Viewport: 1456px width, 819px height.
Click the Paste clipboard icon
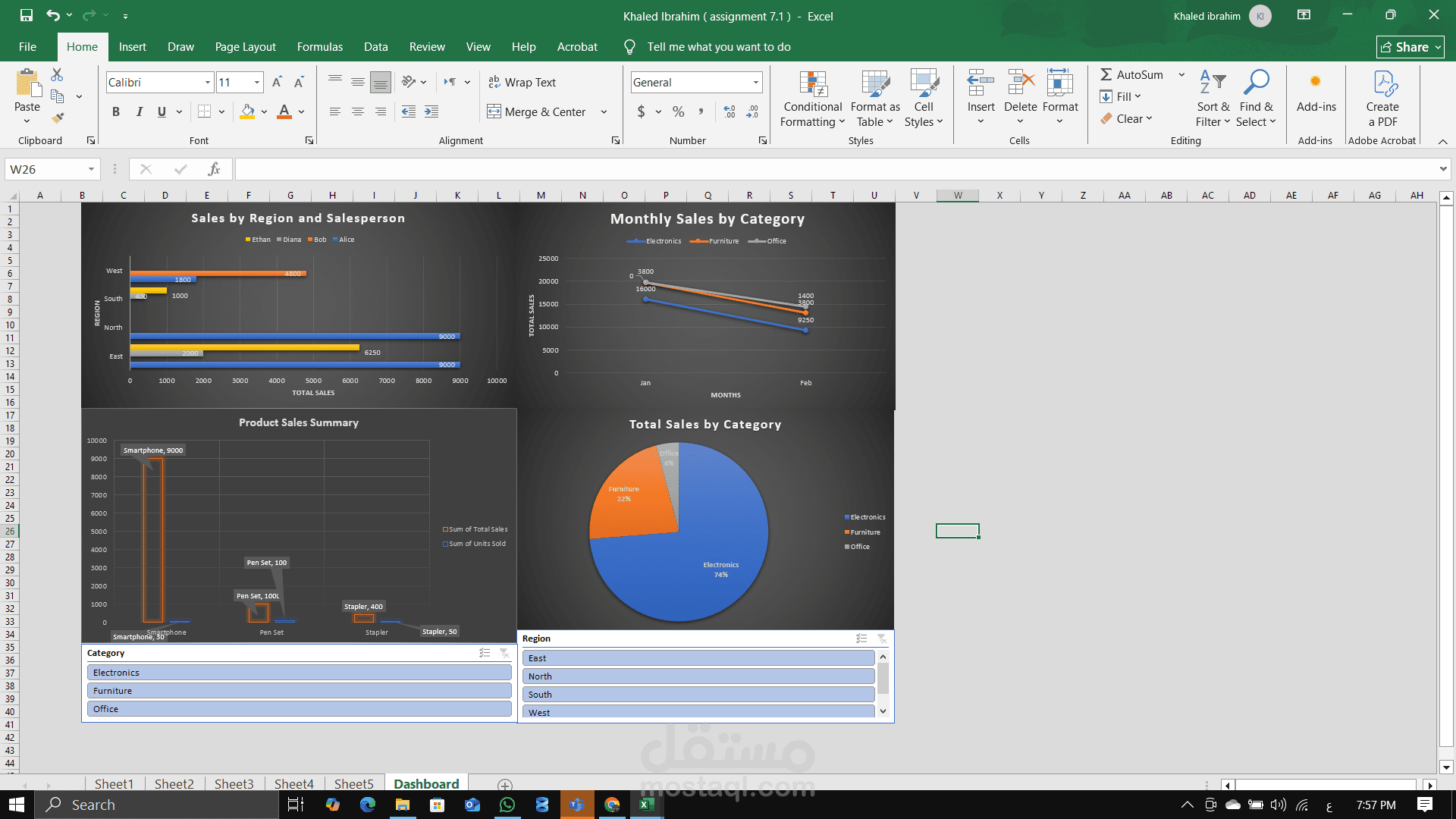[27, 83]
